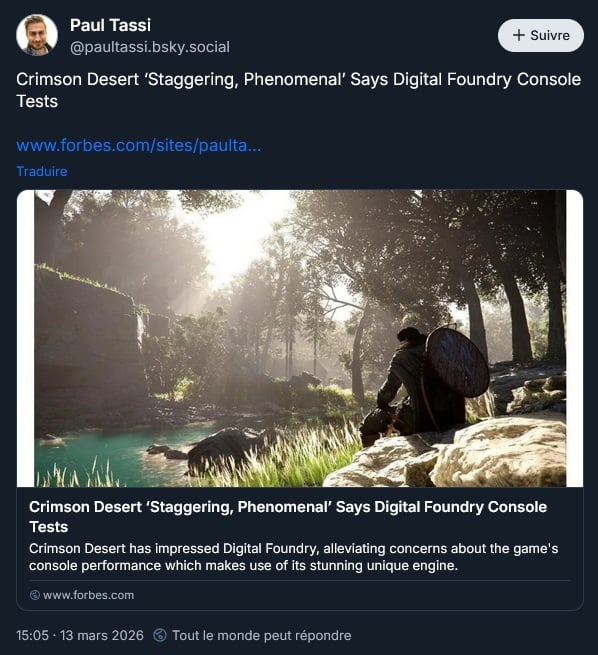Click the round shield in preview image
This screenshot has height=655, width=598.
coord(458,362)
